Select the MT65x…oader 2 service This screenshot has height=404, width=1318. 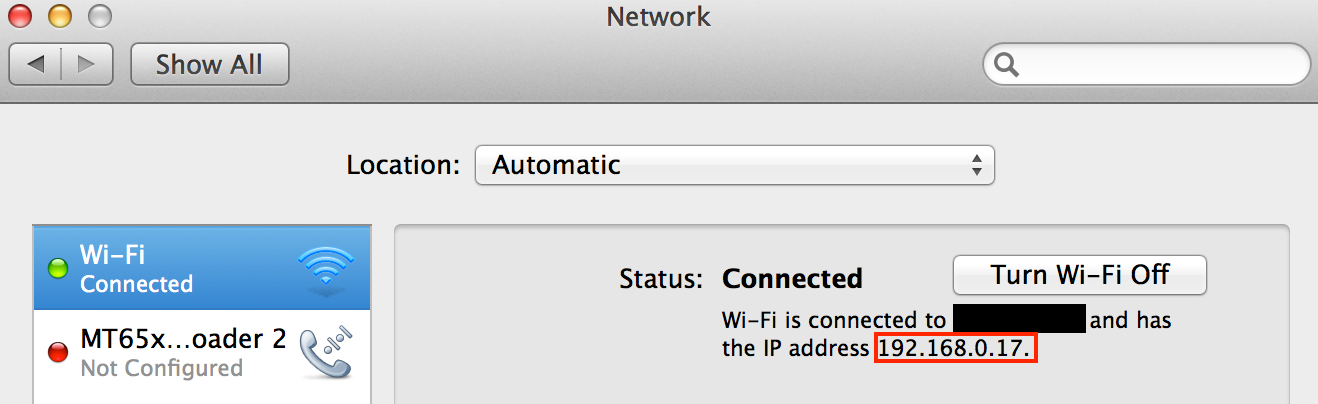coord(202,352)
